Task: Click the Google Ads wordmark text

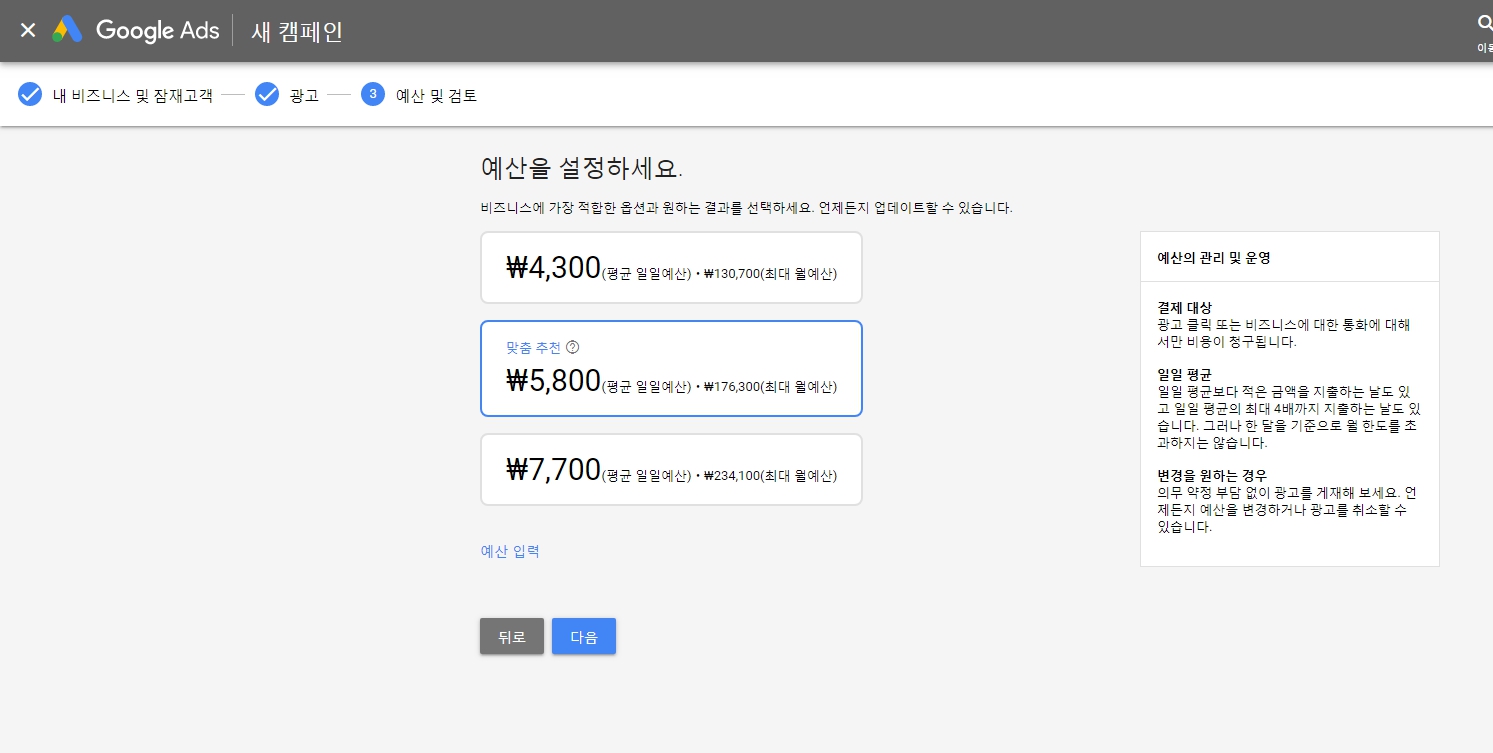Action: tap(157, 30)
